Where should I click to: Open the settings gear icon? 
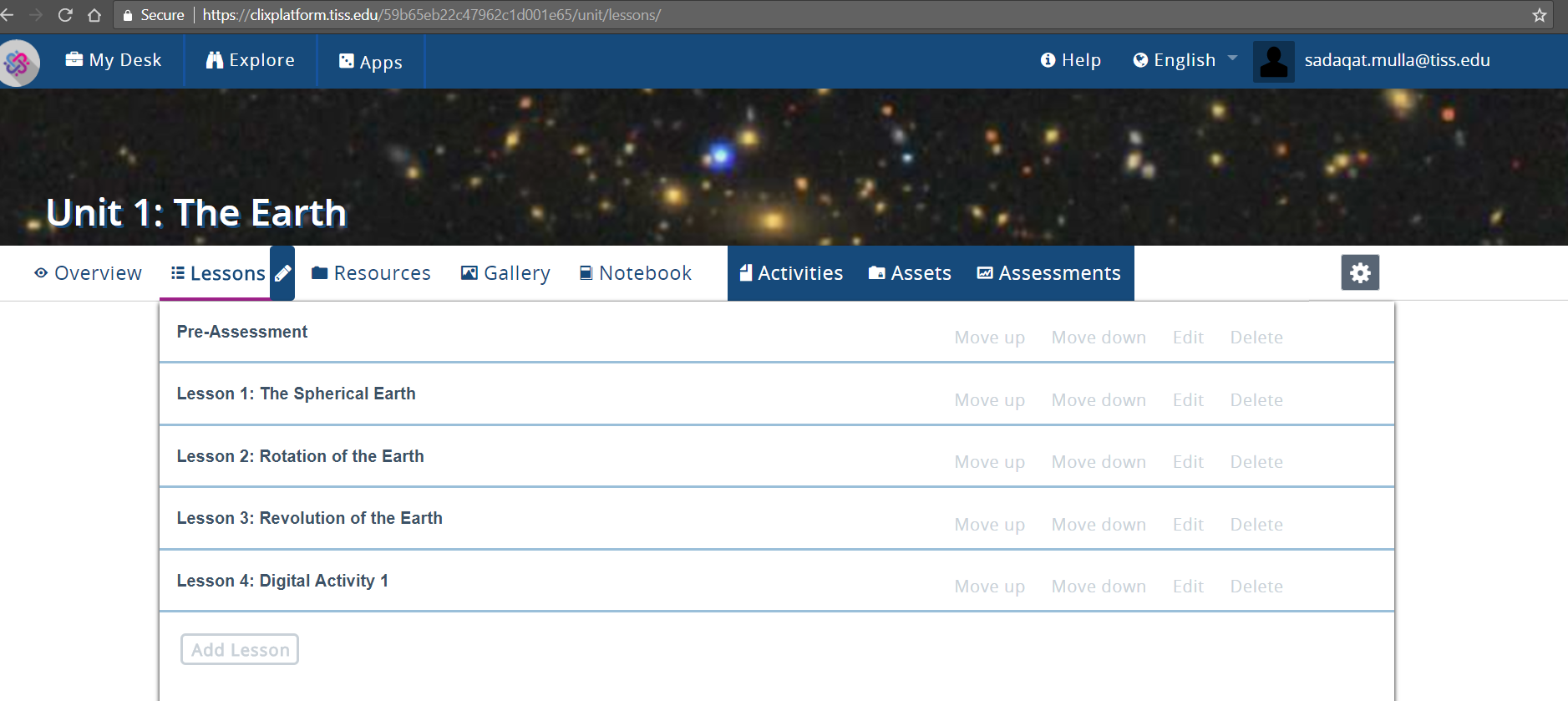click(1359, 272)
